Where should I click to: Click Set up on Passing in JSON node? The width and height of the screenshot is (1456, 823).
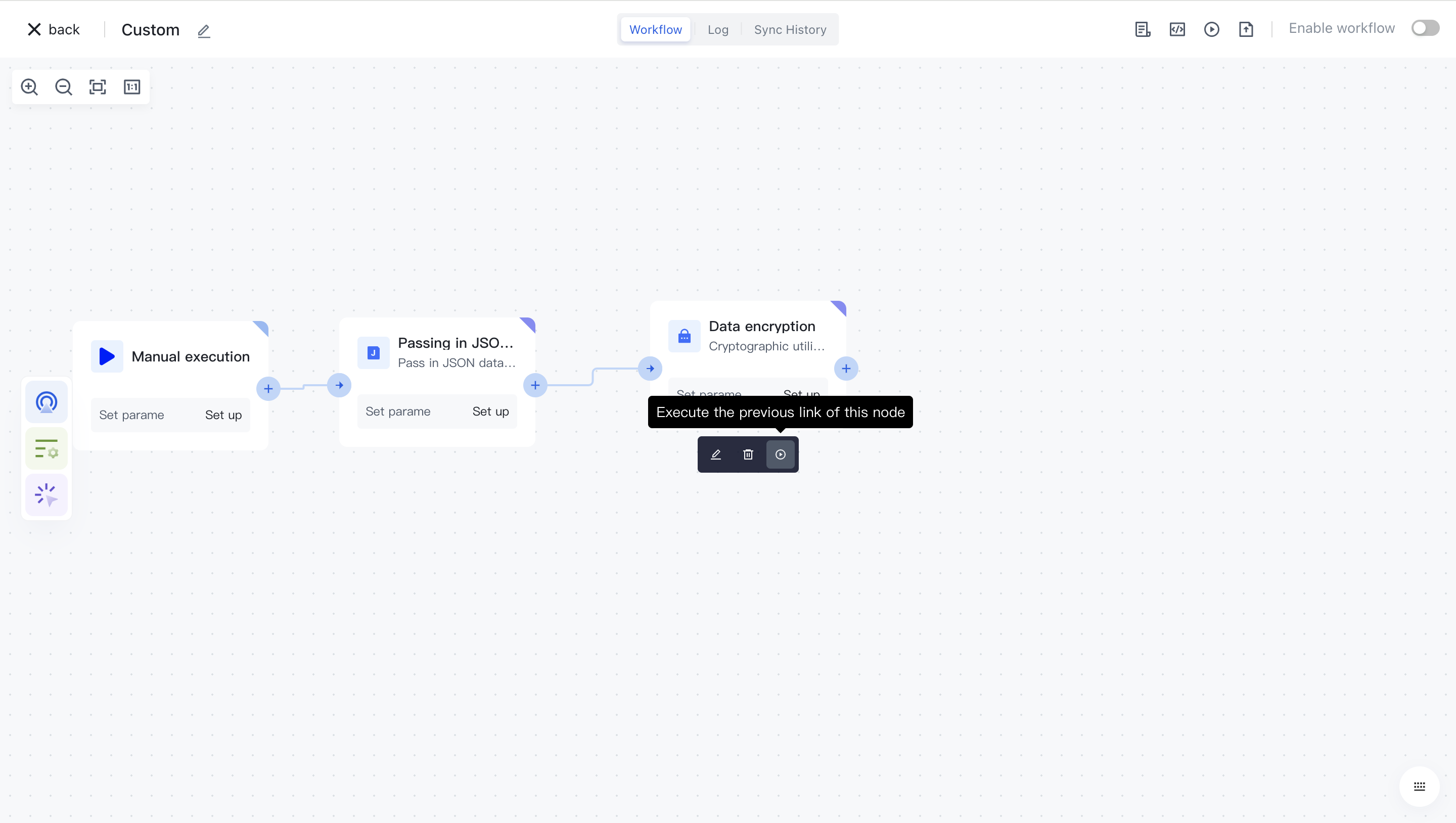click(x=490, y=411)
